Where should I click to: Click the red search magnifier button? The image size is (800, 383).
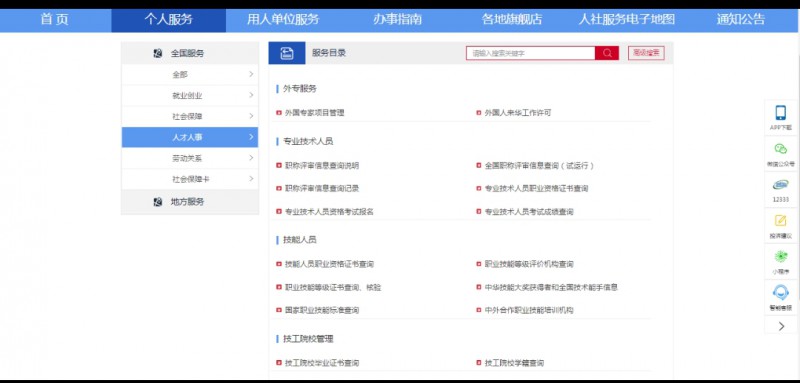(x=607, y=53)
